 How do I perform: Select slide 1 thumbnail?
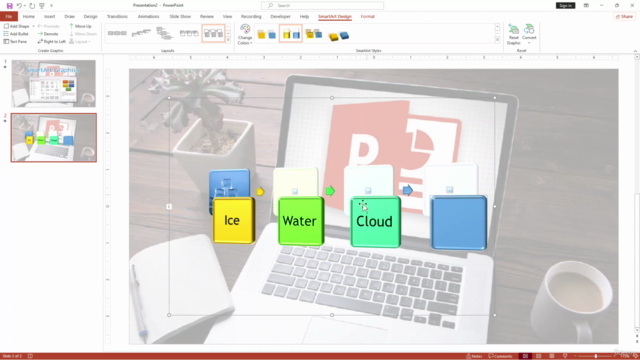click(x=53, y=83)
